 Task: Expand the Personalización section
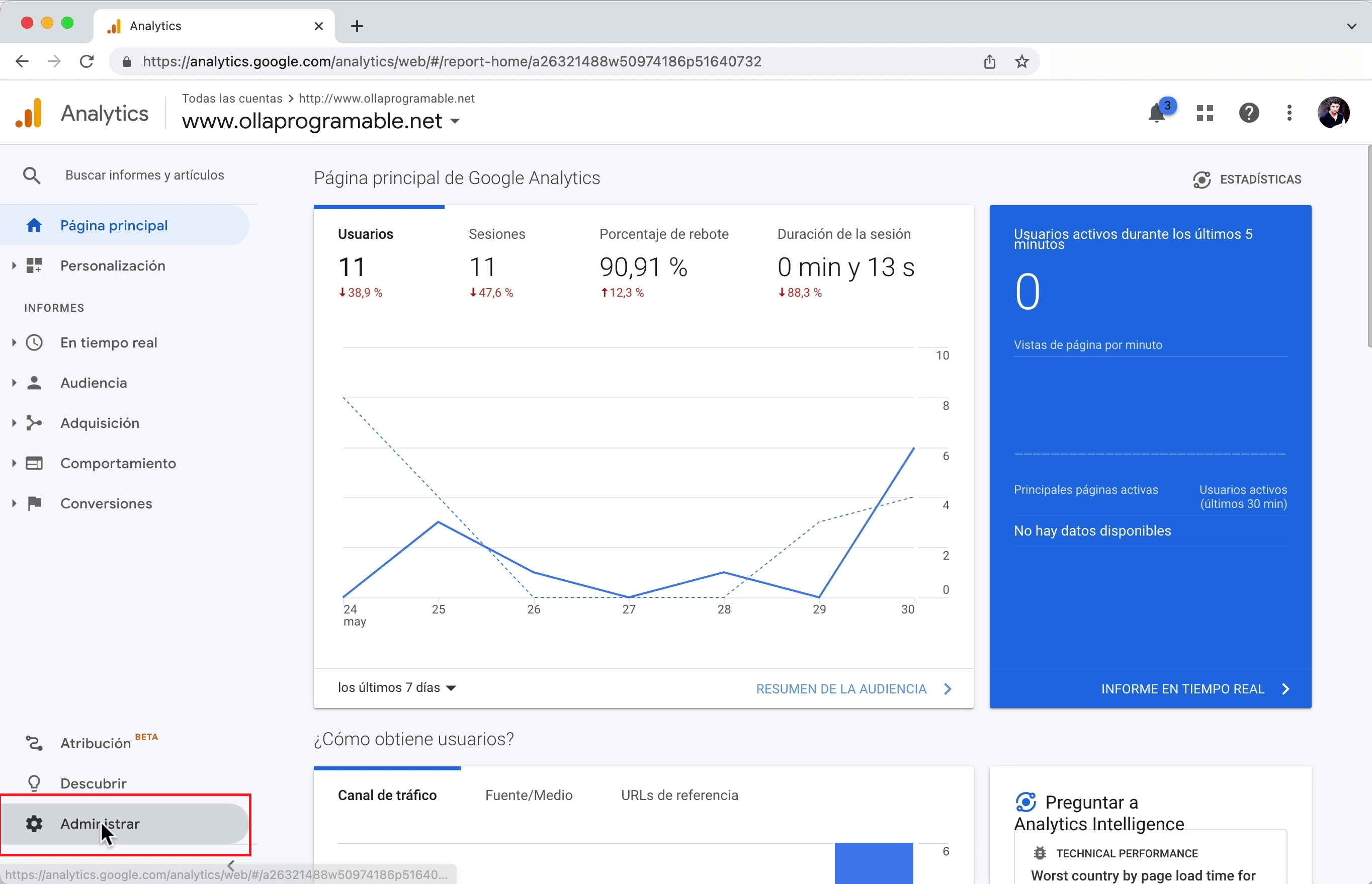(x=14, y=266)
